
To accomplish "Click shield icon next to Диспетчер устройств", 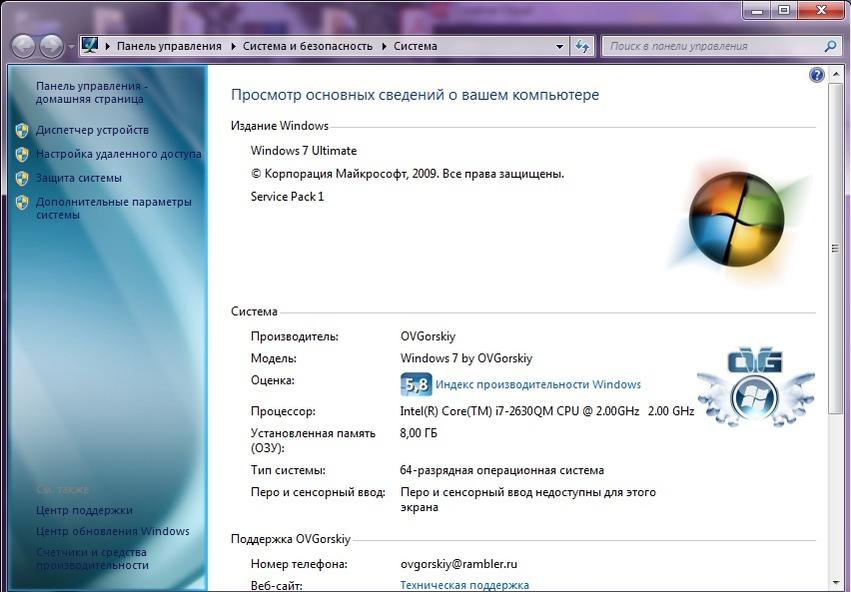I will [x=22, y=130].
